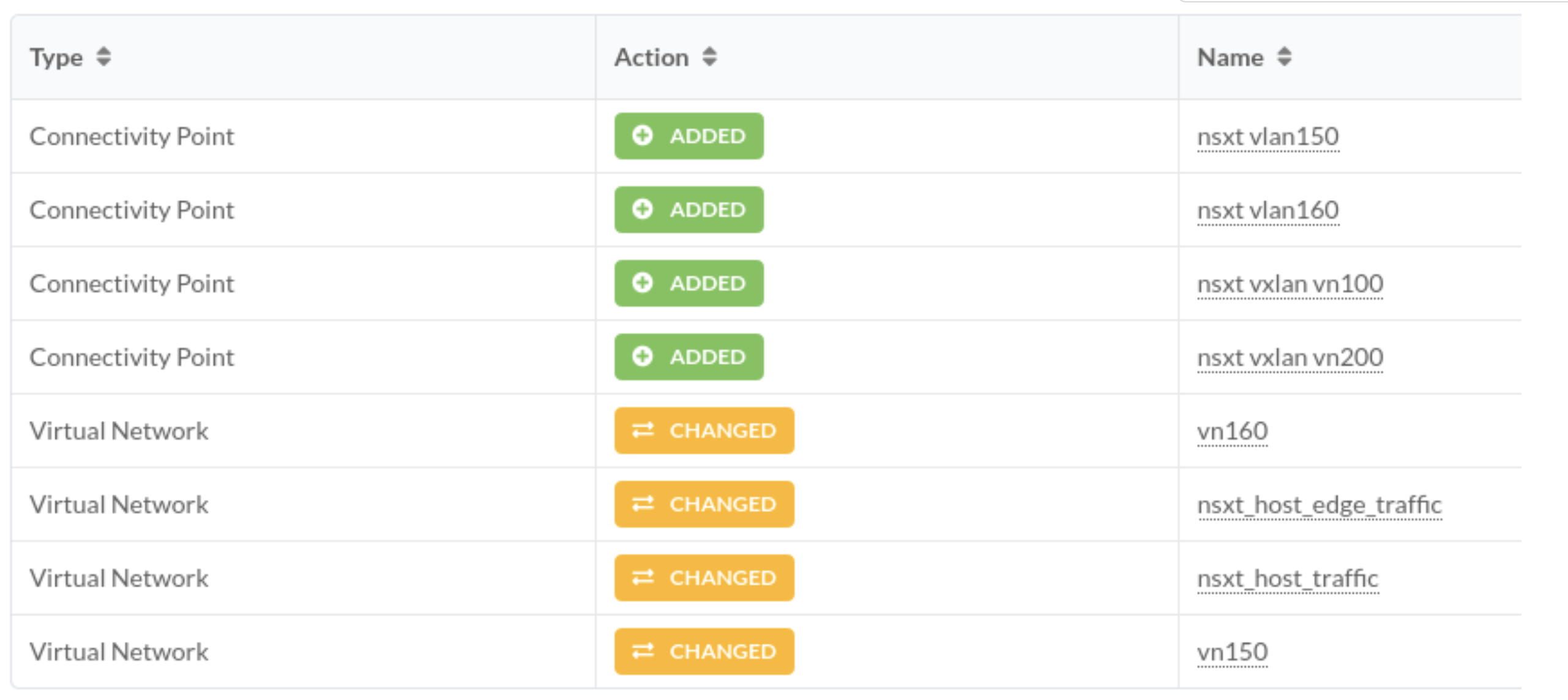Click plus icon for nsxt vxlan vn100 row

(642, 283)
